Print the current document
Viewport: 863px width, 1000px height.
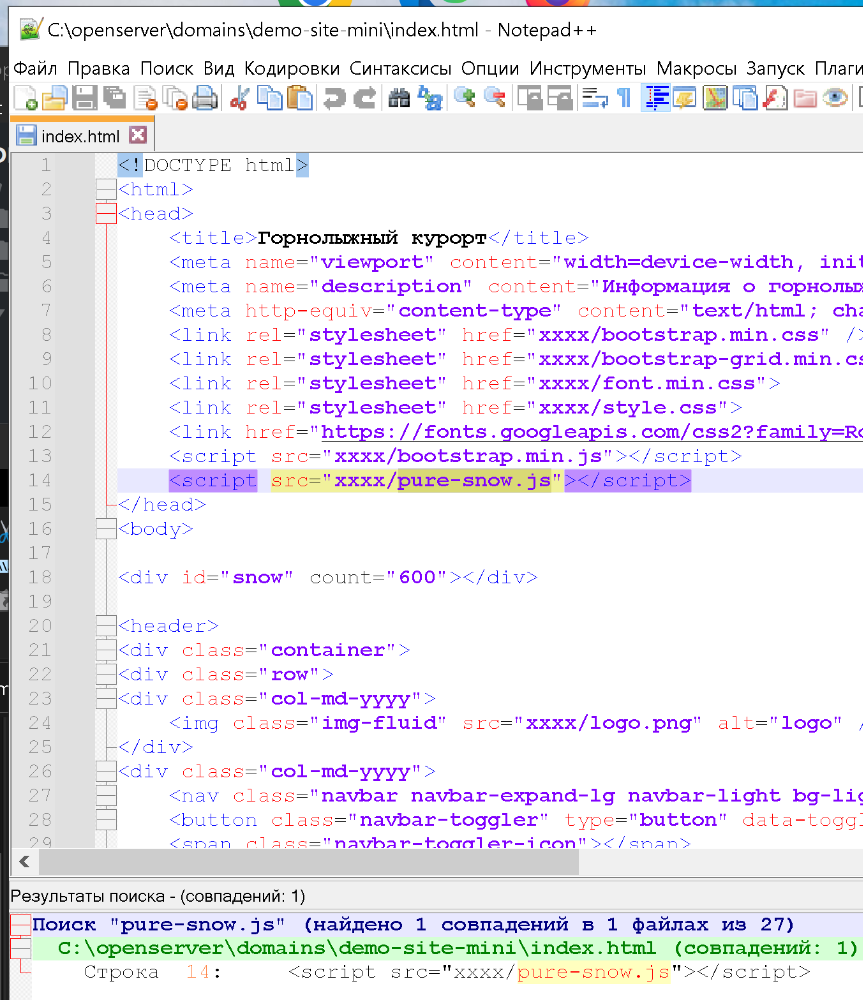click(205, 98)
